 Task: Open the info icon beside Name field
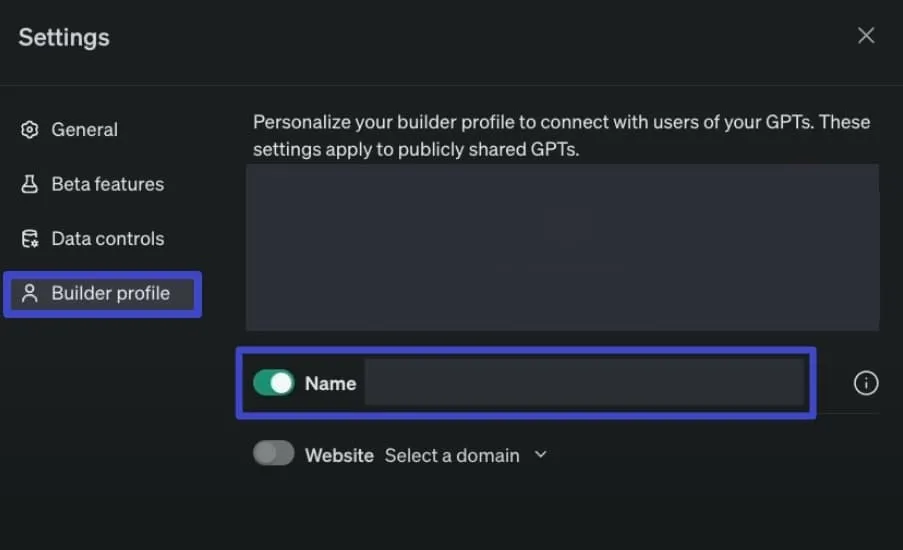click(x=866, y=383)
